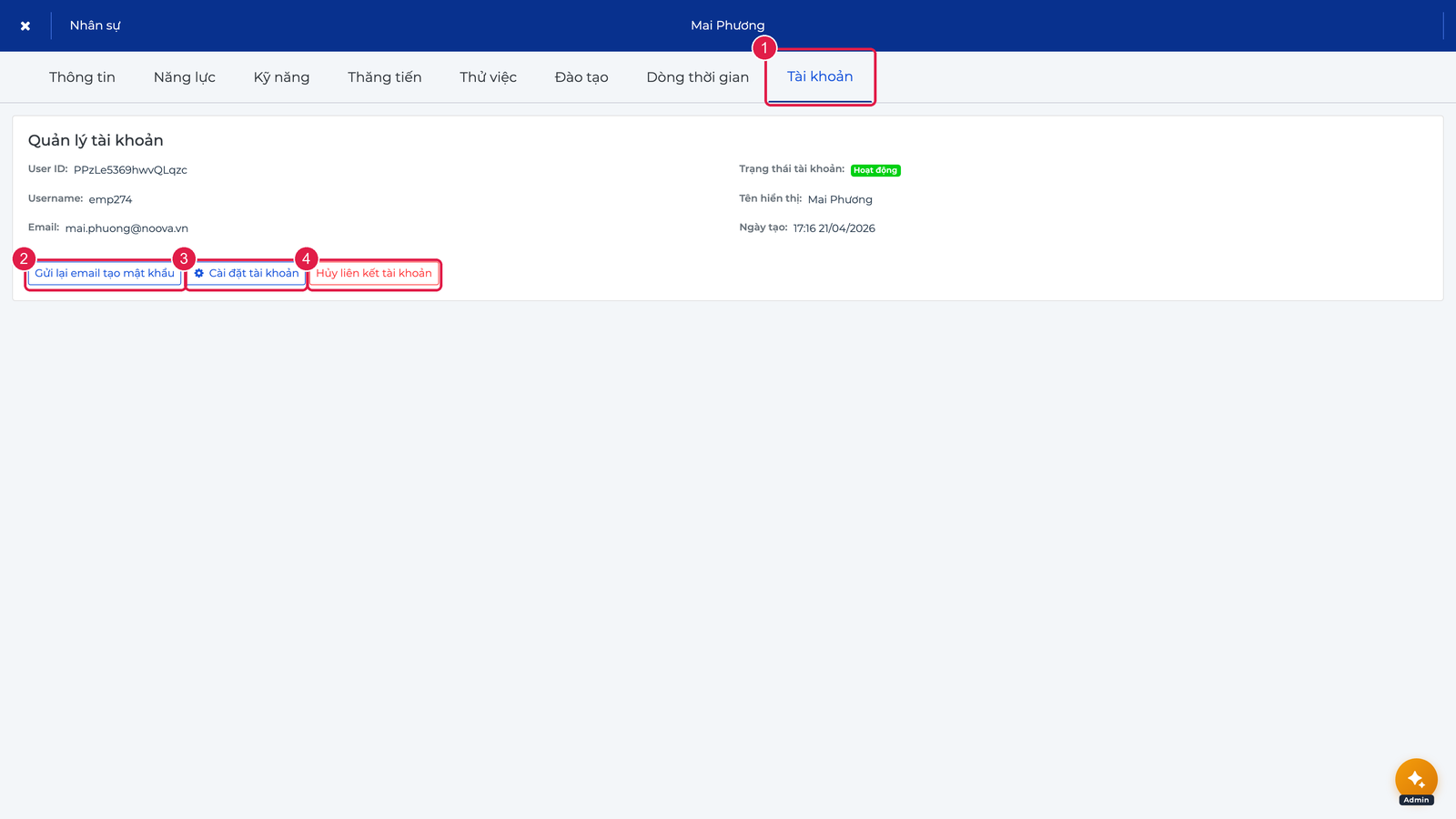Click Hủy liên kết tài khoản button
Viewport: 1456px width, 819px height.
click(374, 273)
